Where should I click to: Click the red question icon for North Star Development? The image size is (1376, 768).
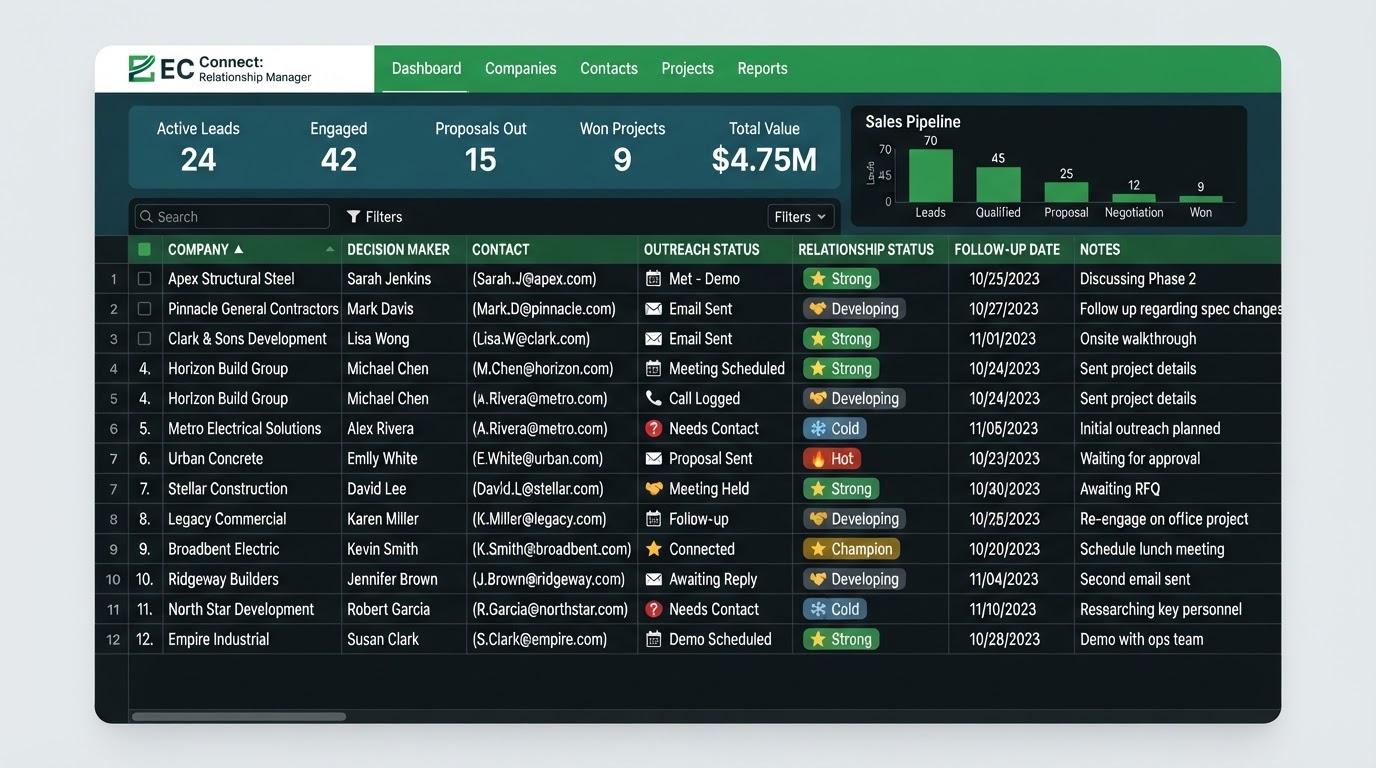[654, 609]
